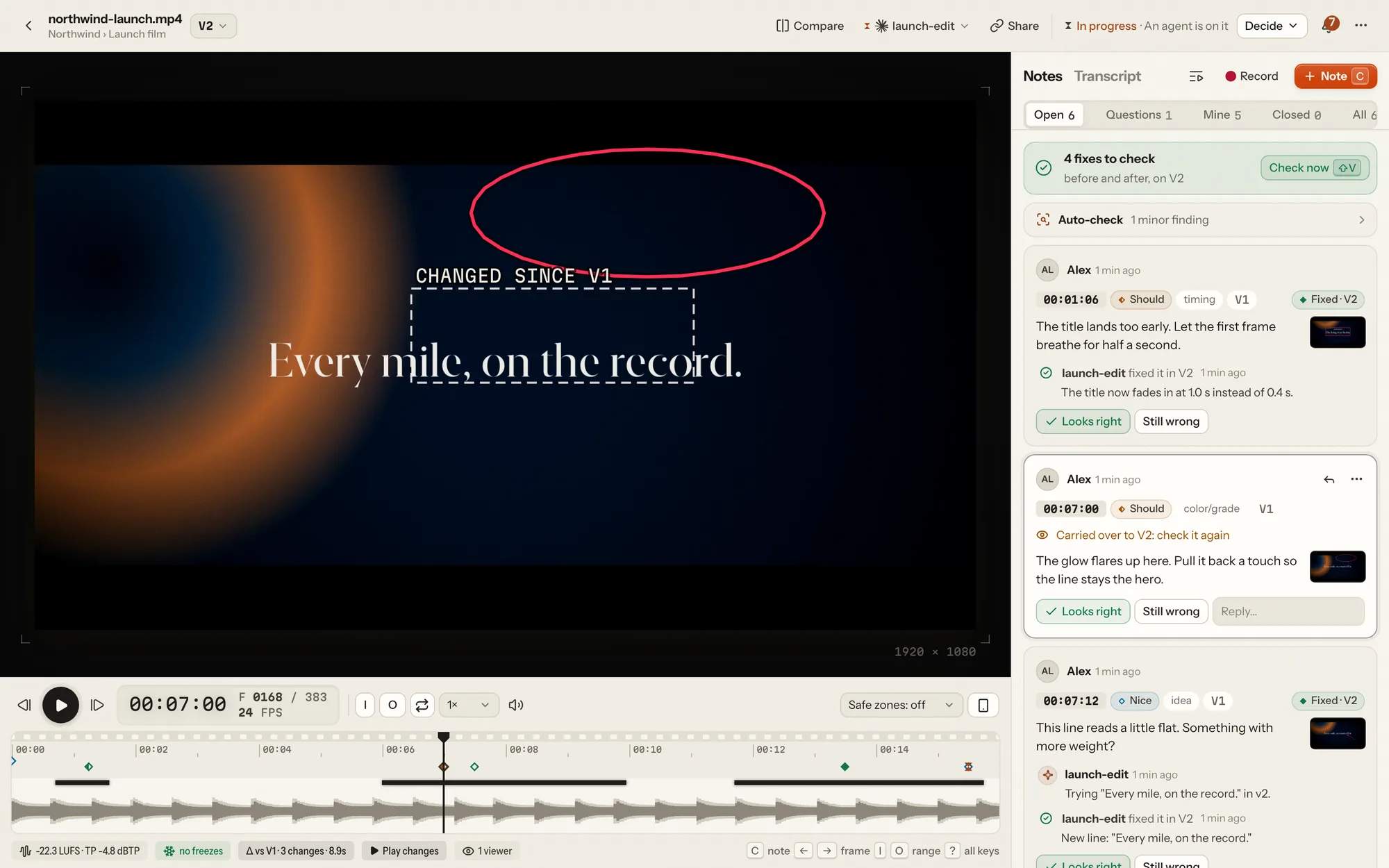This screenshot has width=1389, height=868.
Task: Set the range out point O
Action: [392, 705]
